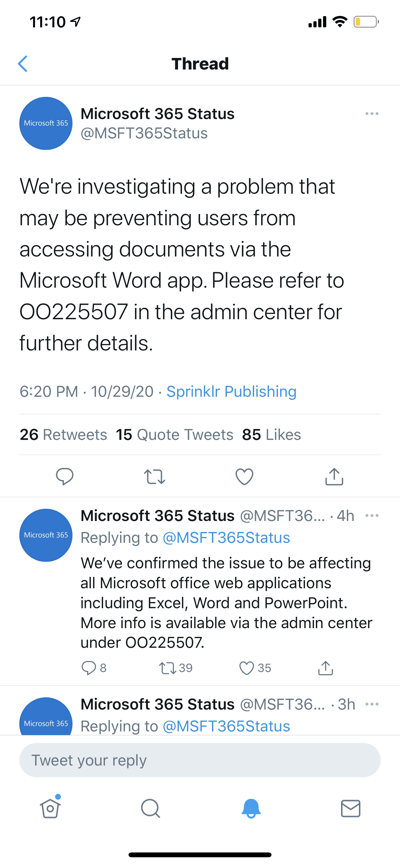View the 15 Quote Tweets list

click(174, 435)
